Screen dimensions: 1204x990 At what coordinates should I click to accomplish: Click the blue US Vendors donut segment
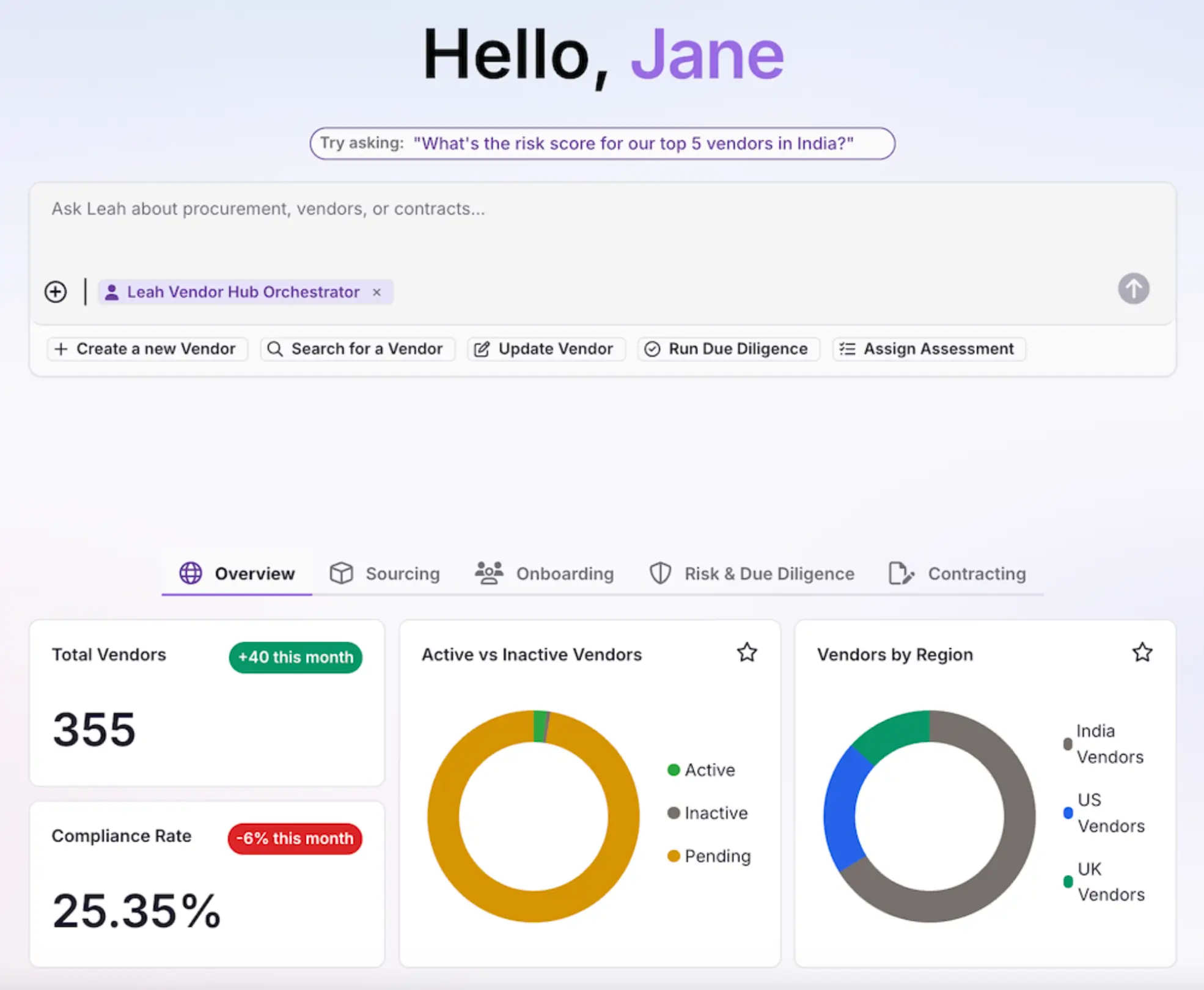pos(840,810)
